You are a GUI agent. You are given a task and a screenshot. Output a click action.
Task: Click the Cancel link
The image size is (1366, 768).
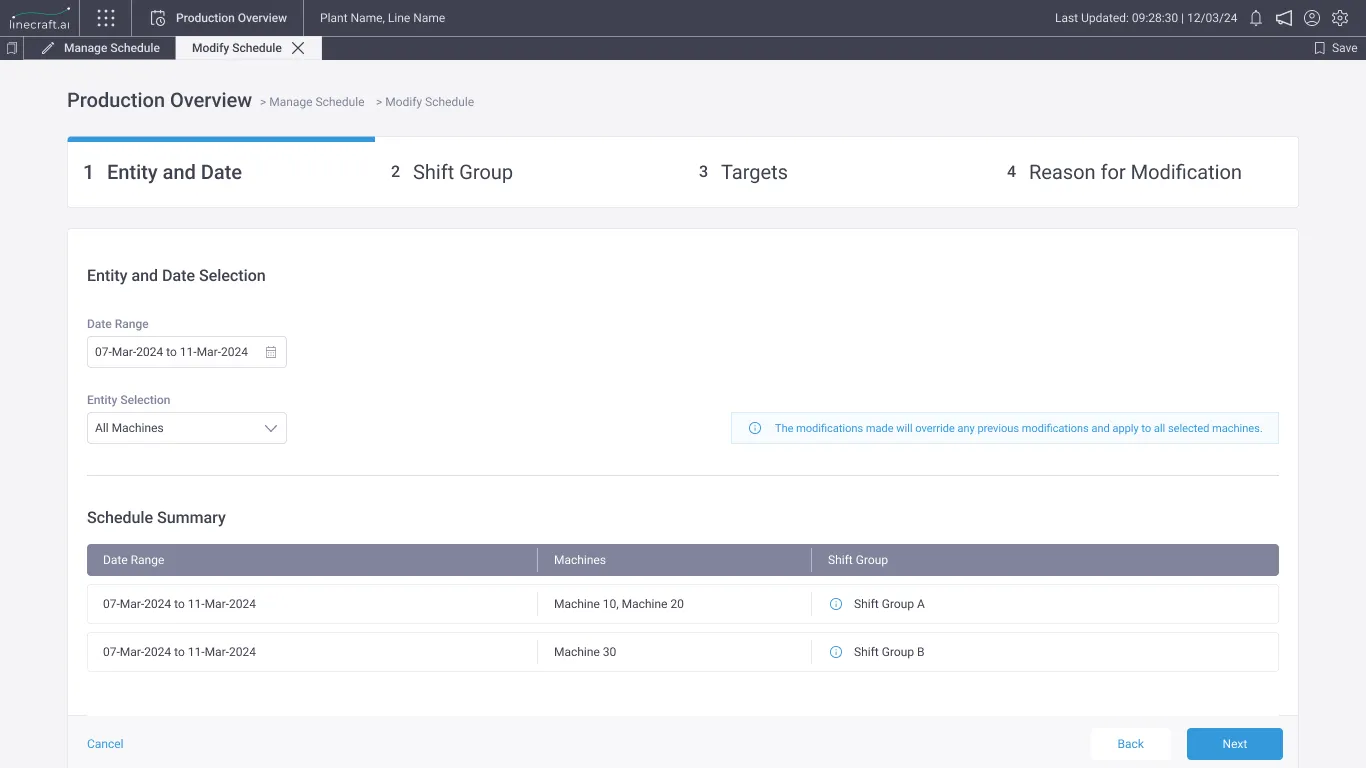[105, 744]
